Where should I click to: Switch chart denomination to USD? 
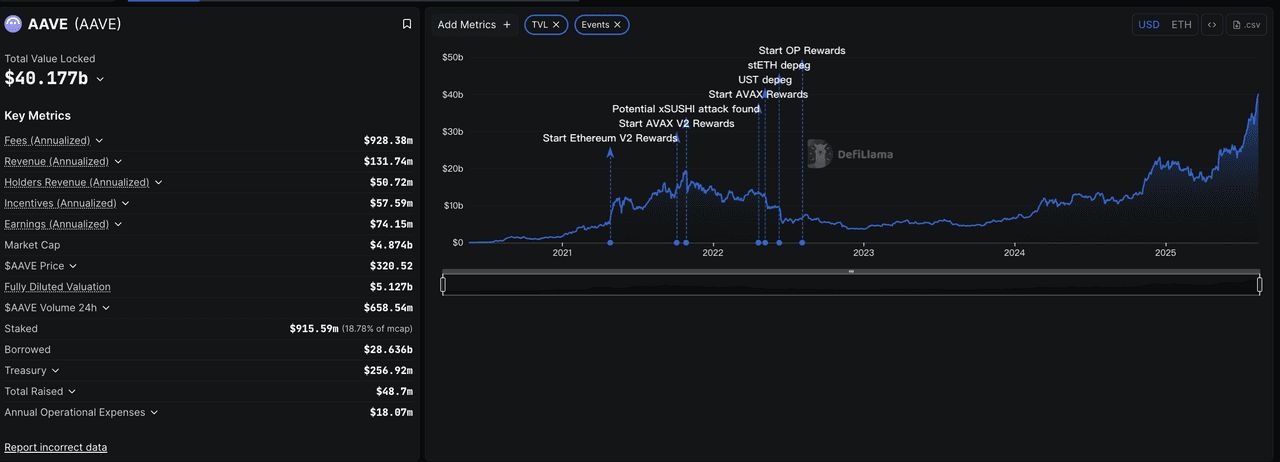tap(1148, 24)
